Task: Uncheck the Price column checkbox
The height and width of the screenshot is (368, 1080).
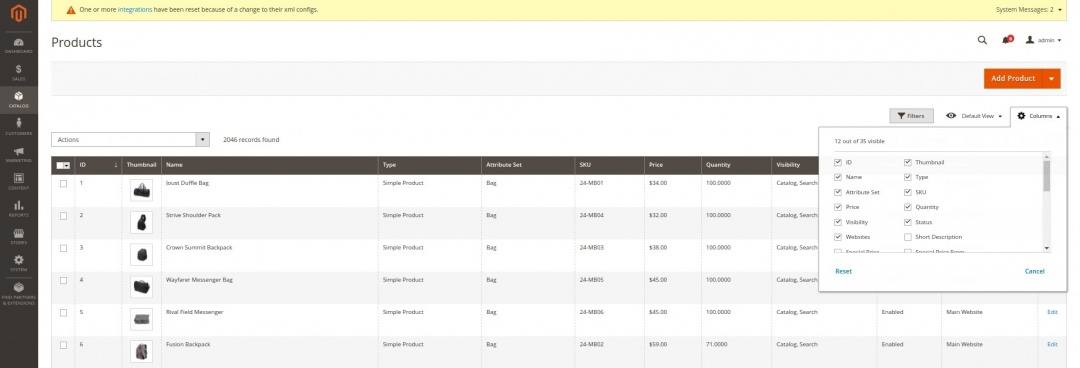Action: 838,207
